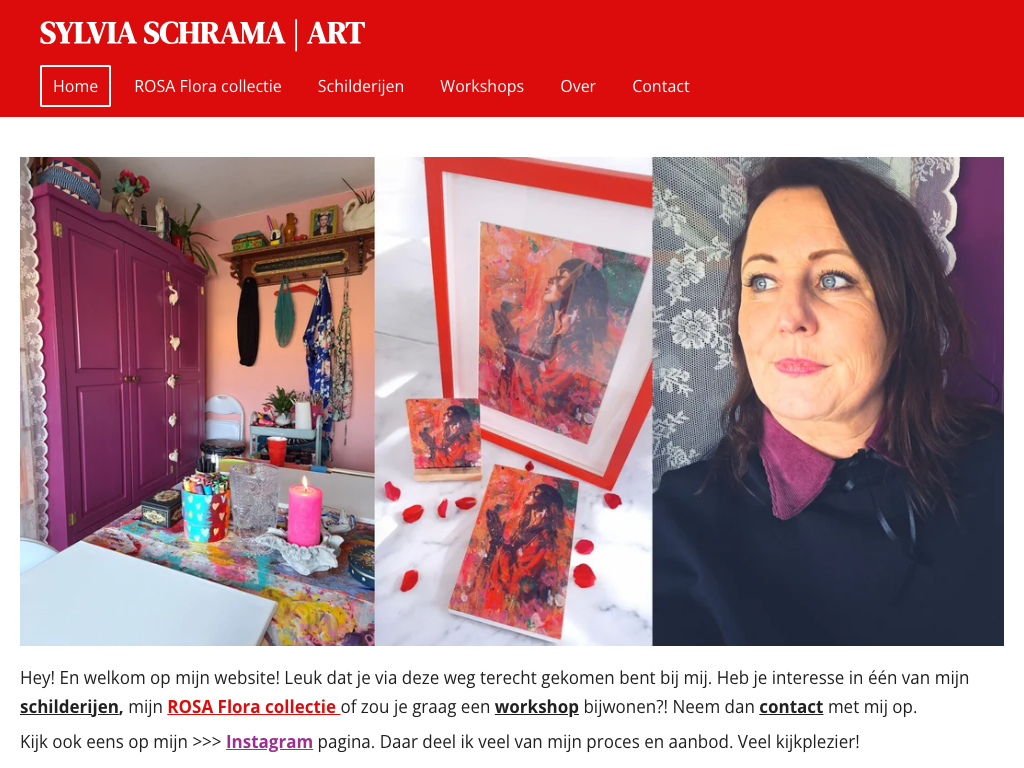This screenshot has height=768, width=1024.
Task: Click the SYLVIA SCHRAMA | ART site title
Action: [202, 33]
